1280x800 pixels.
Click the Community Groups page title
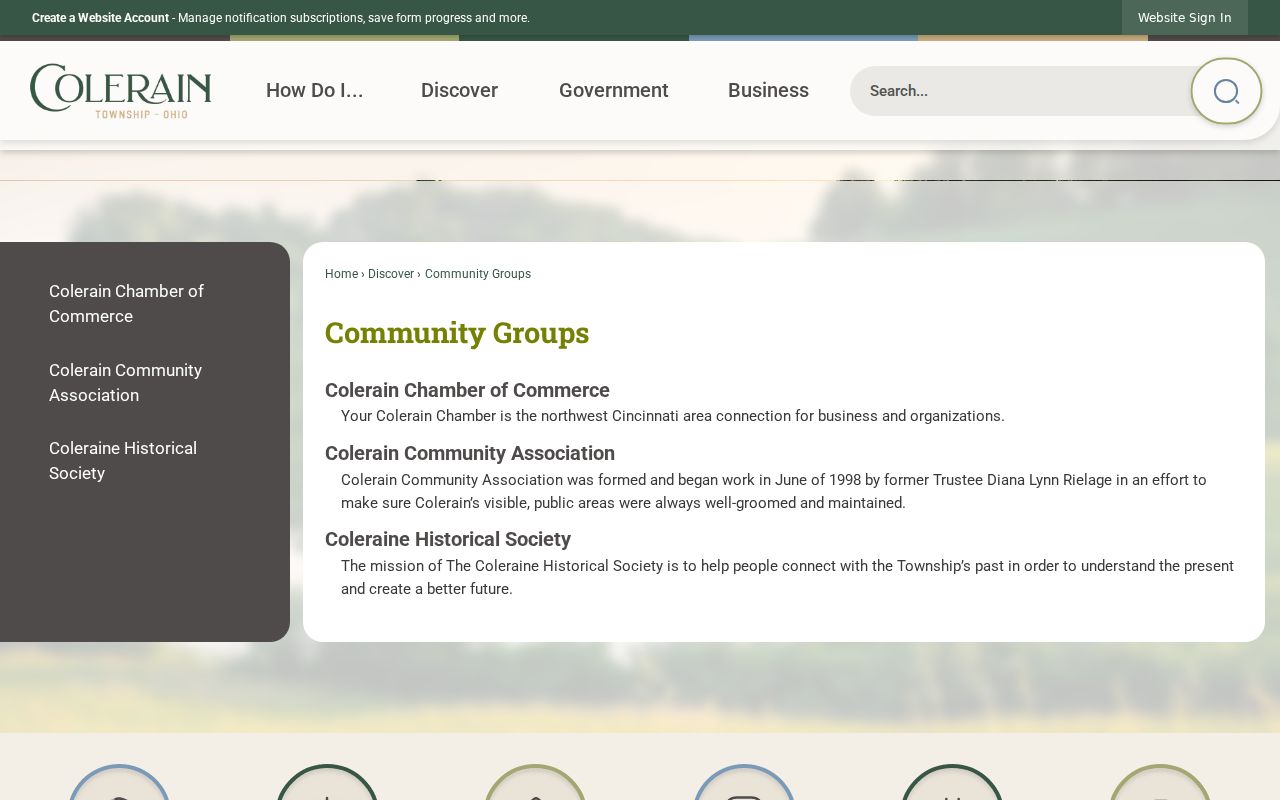[457, 332]
